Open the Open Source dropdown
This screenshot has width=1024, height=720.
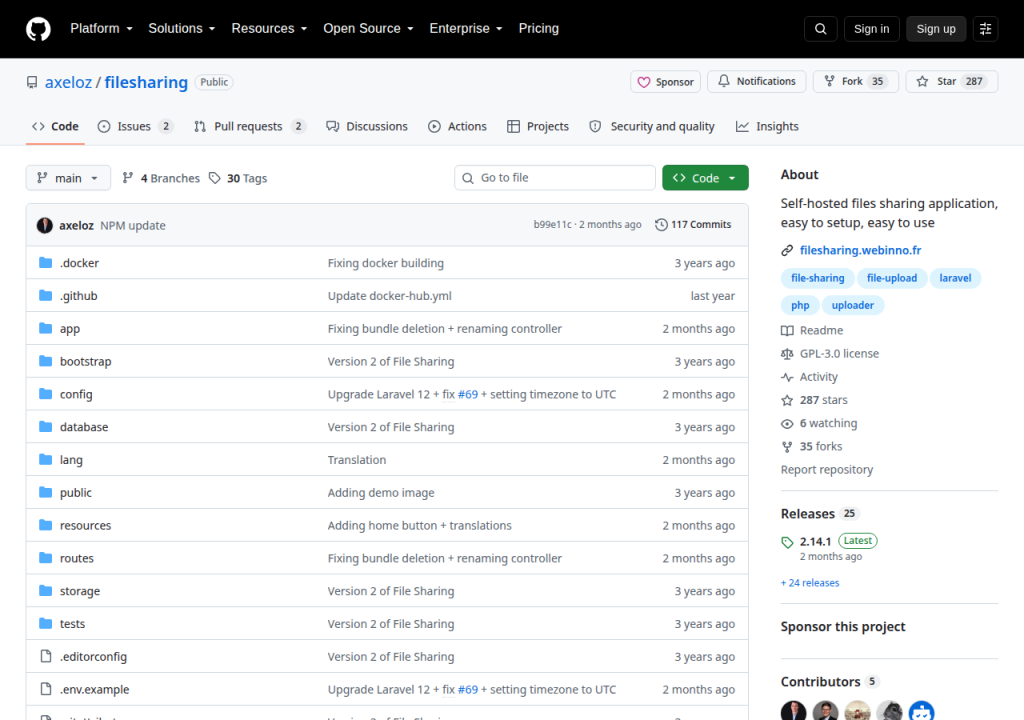coord(368,28)
